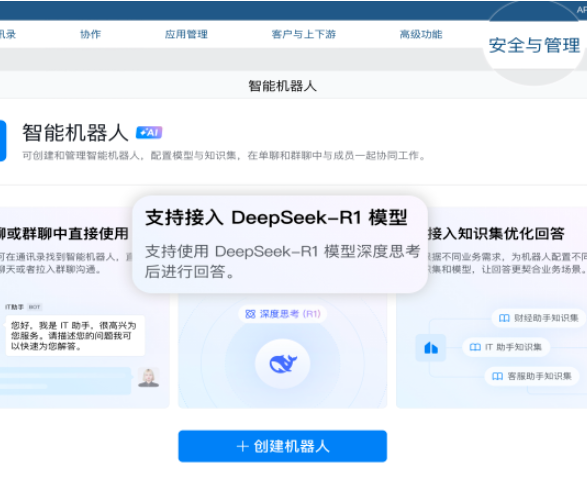Select the 客服助手知识集 tag

click(x=532, y=376)
